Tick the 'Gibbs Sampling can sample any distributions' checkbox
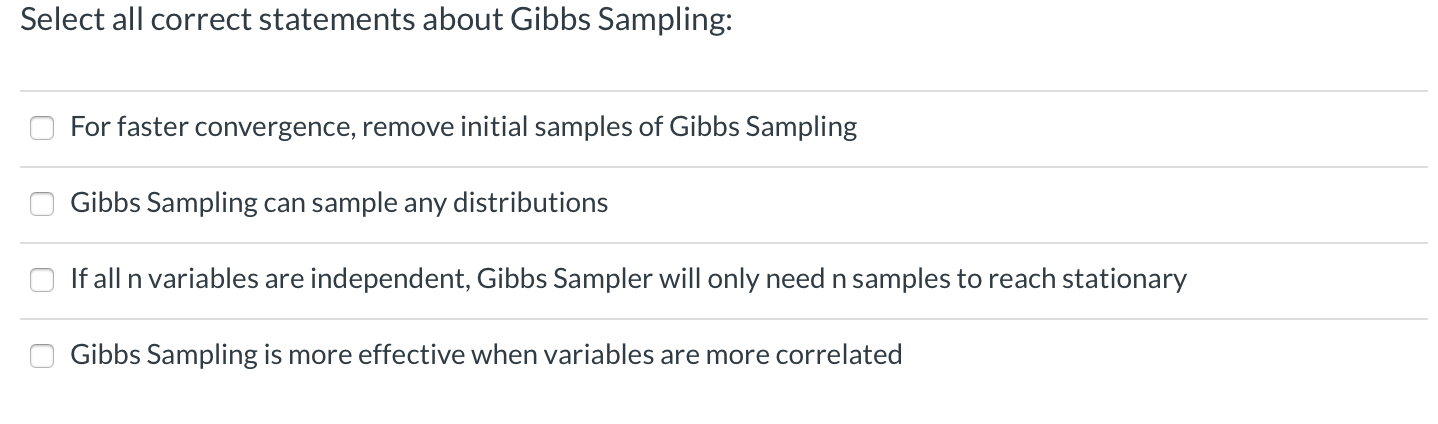This screenshot has width=1438, height=424. coord(42,204)
